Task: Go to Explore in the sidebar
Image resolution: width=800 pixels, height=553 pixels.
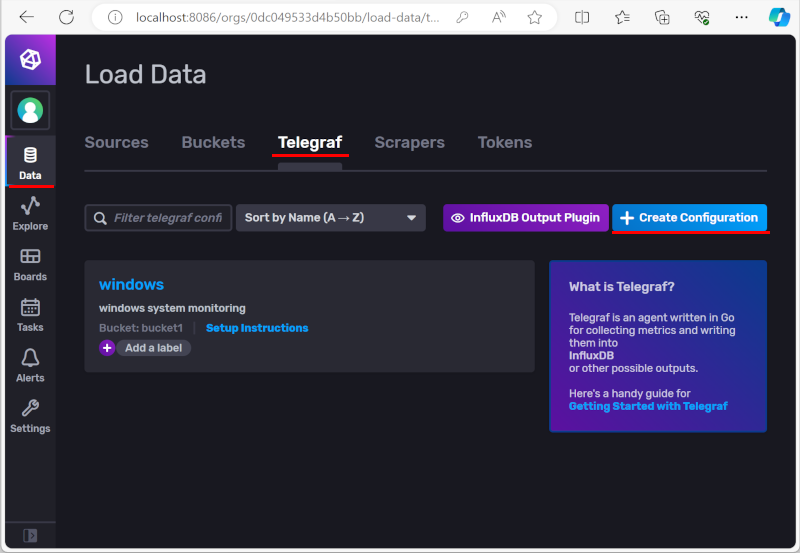Action: pyautogui.click(x=30, y=214)
